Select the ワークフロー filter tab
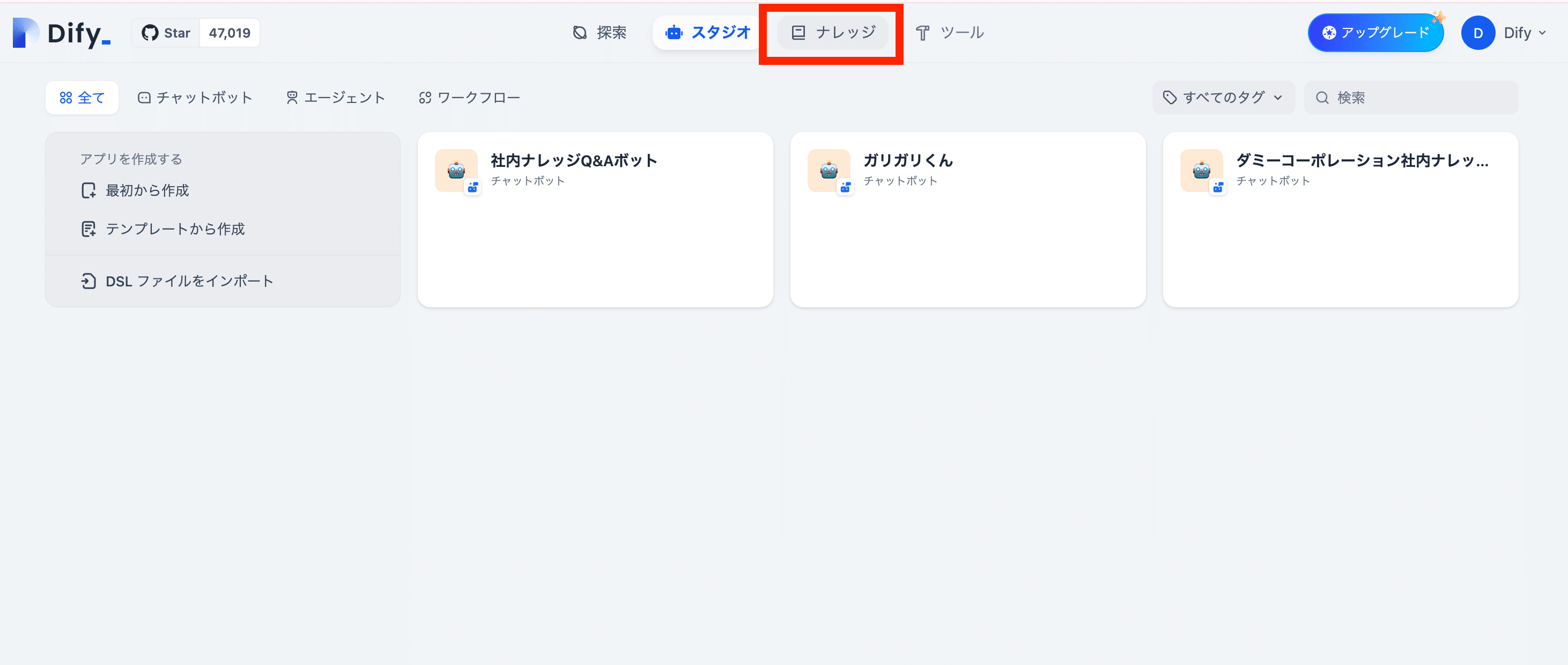 coord(469,98)
